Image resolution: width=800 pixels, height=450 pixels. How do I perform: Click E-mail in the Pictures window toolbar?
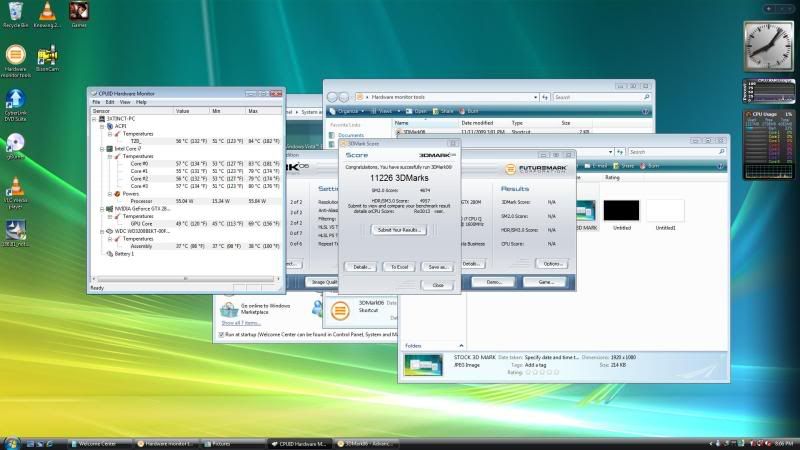tap(596, 166)
